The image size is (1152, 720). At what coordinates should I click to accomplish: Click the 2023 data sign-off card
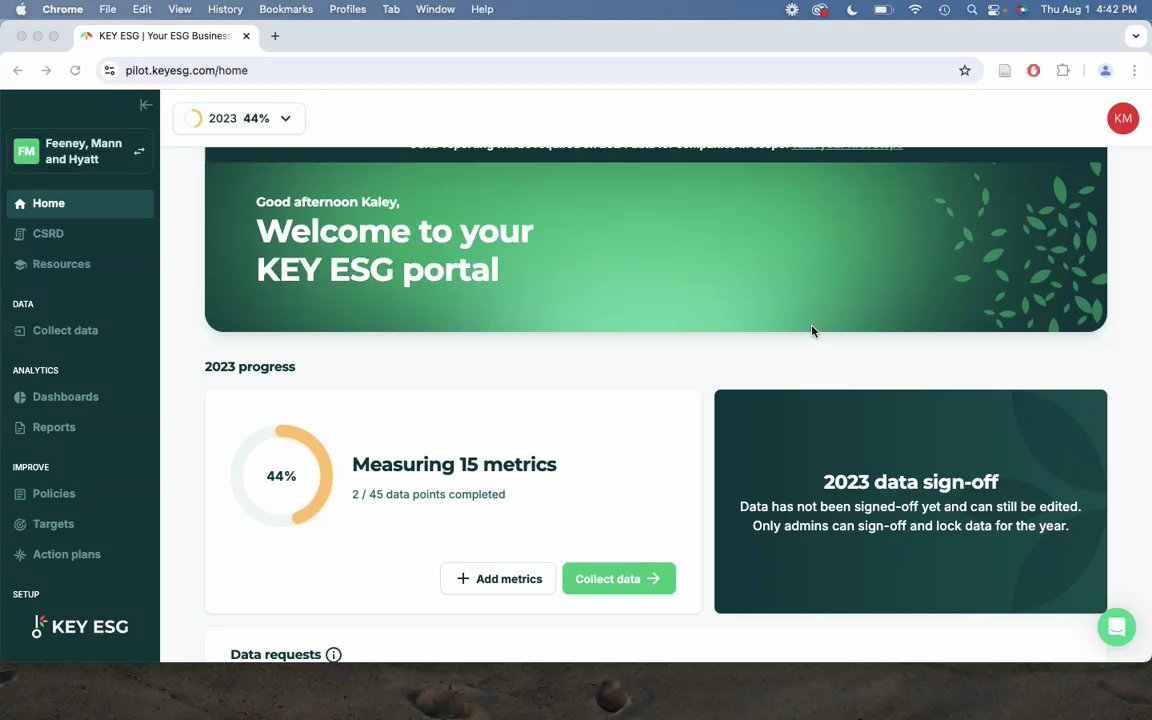coord(910,501)
